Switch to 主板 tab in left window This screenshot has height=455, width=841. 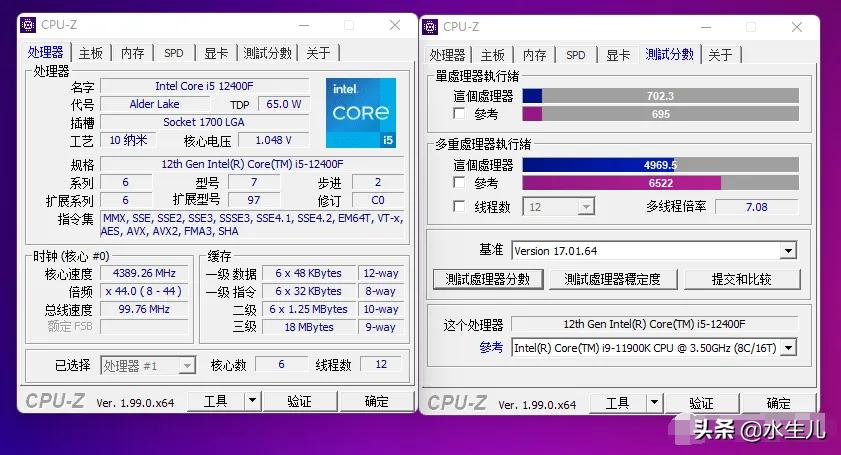tap(91, 53)
